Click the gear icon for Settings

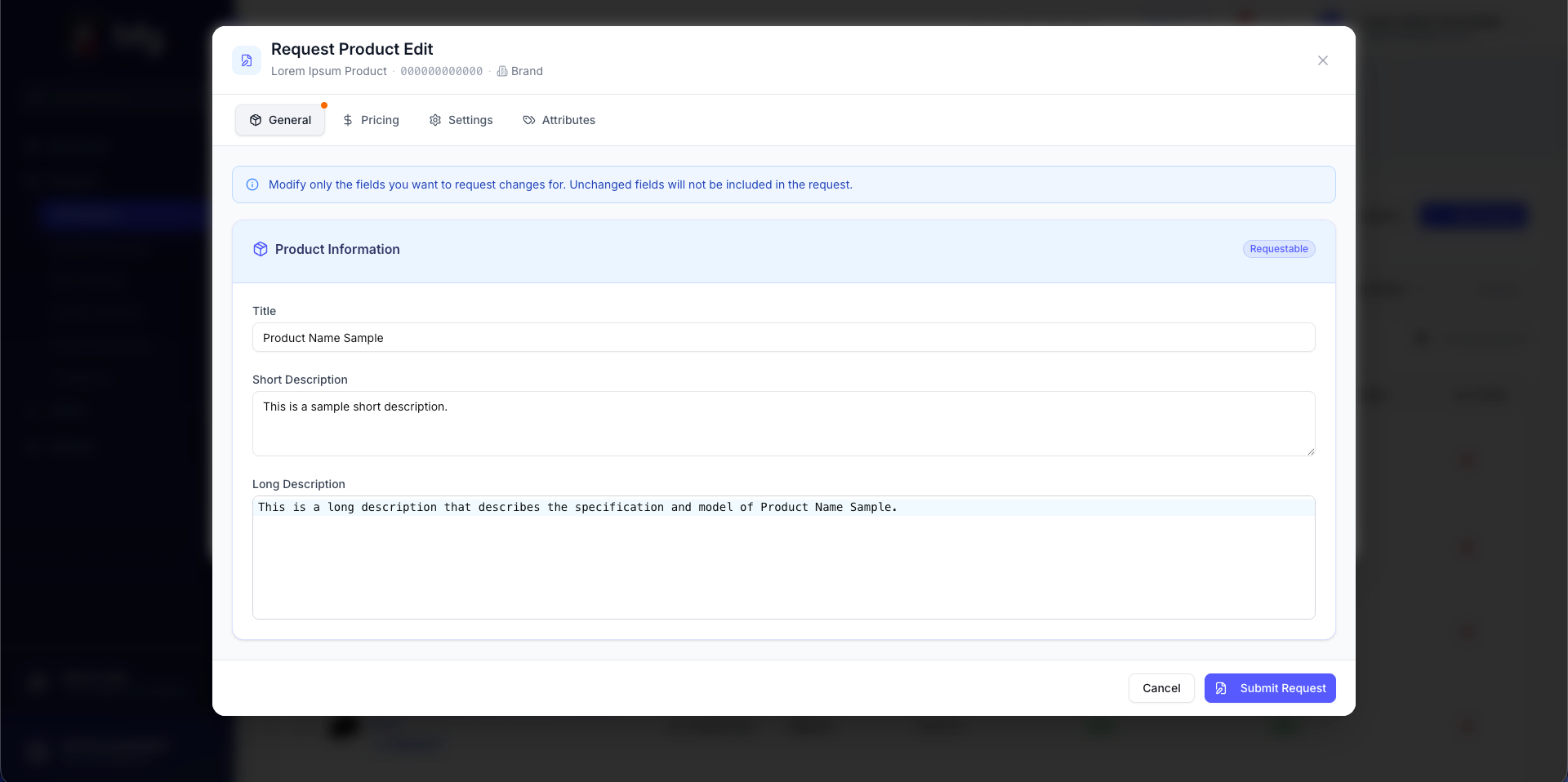pos(435,120)
